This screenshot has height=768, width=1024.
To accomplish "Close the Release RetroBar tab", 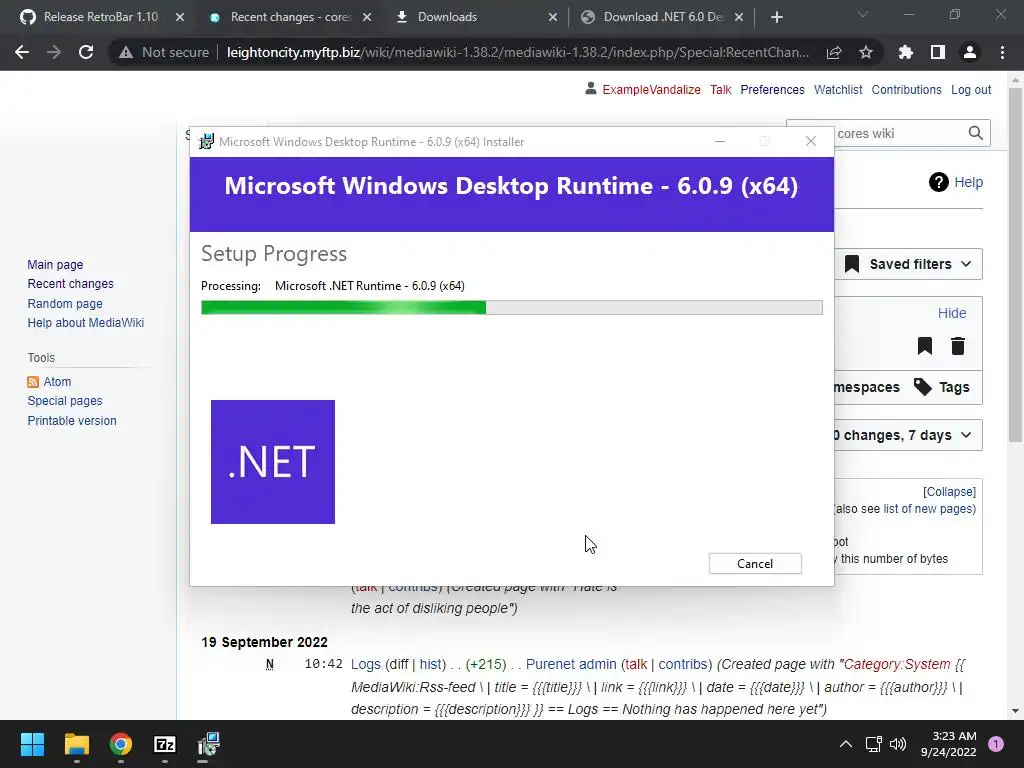I will (x=180, y=17).
